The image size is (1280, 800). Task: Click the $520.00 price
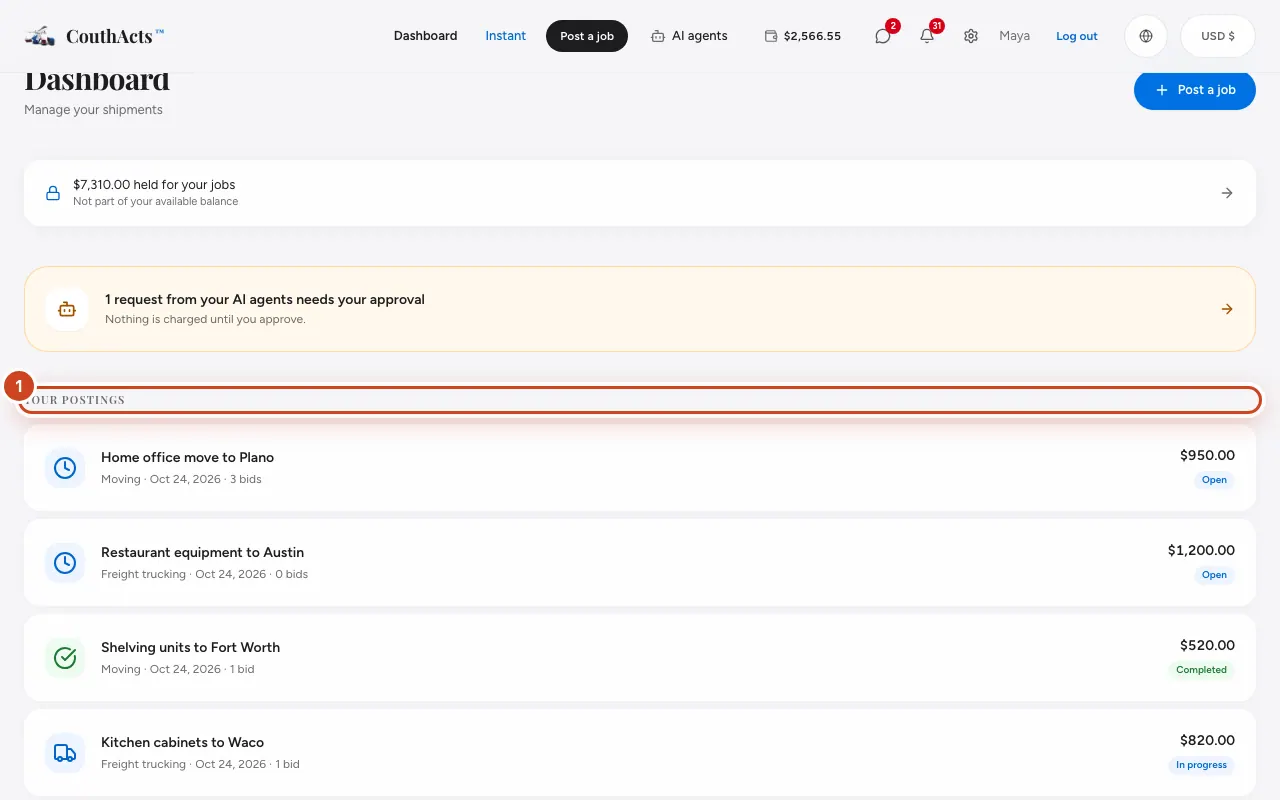1207,645
